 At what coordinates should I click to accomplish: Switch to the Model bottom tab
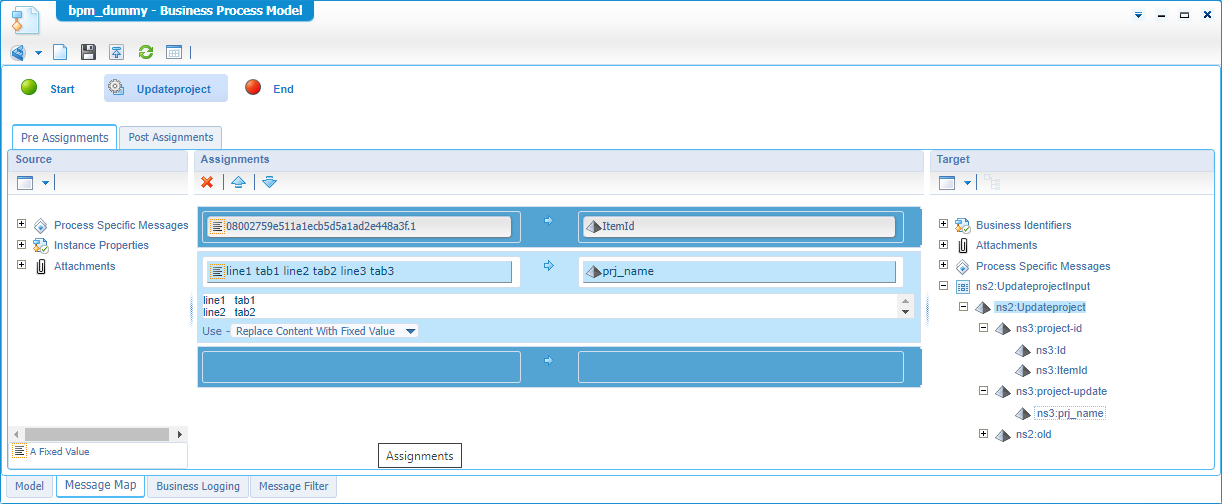30,486
